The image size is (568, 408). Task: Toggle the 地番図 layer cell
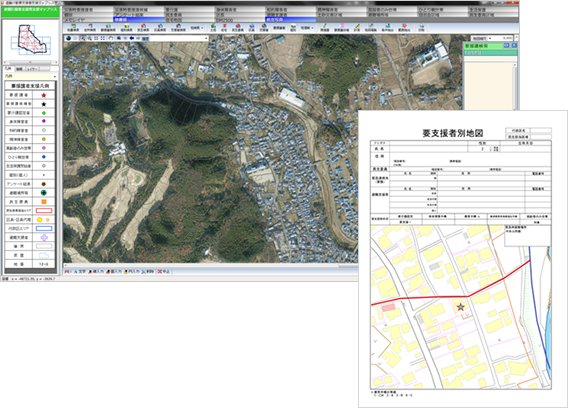point(138,20)
